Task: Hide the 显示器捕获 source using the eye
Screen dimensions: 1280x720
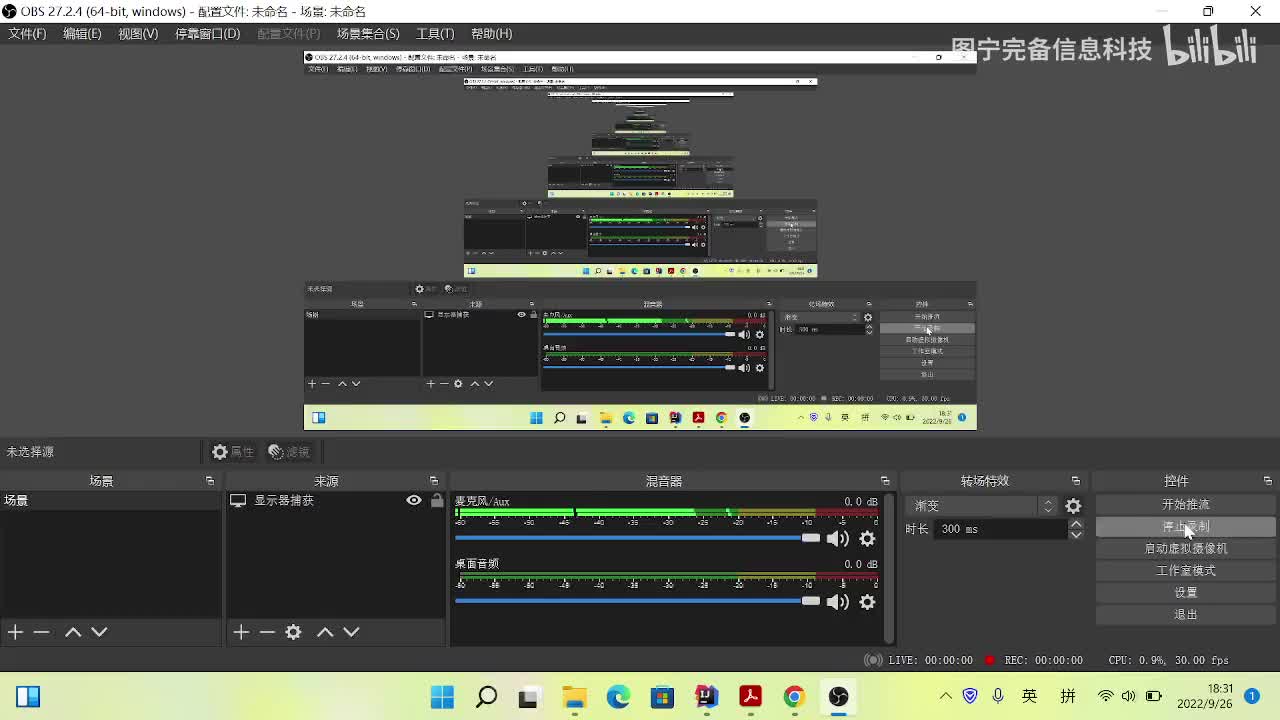Action: 414,500
